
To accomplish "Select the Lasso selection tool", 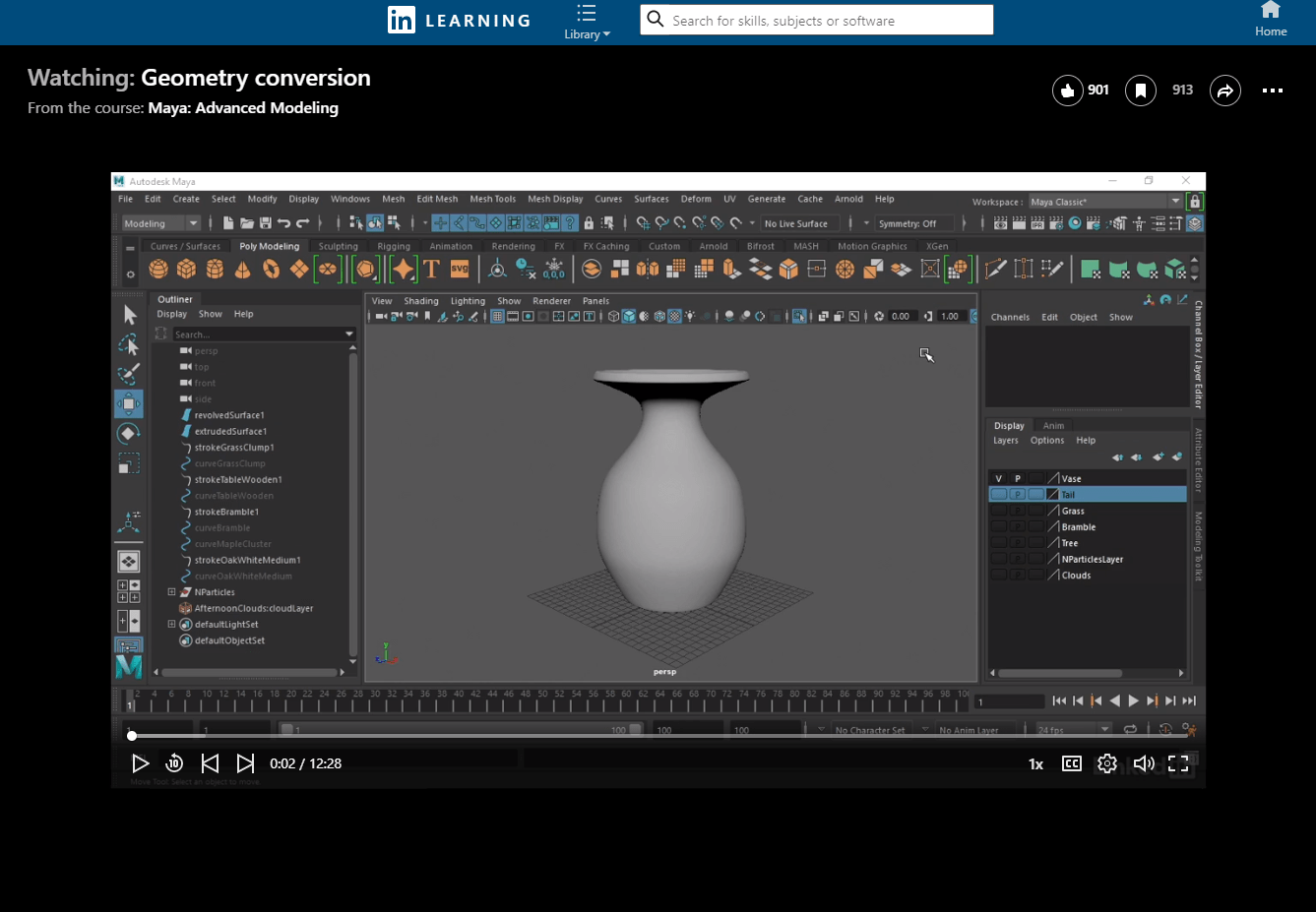I will 129,344.
